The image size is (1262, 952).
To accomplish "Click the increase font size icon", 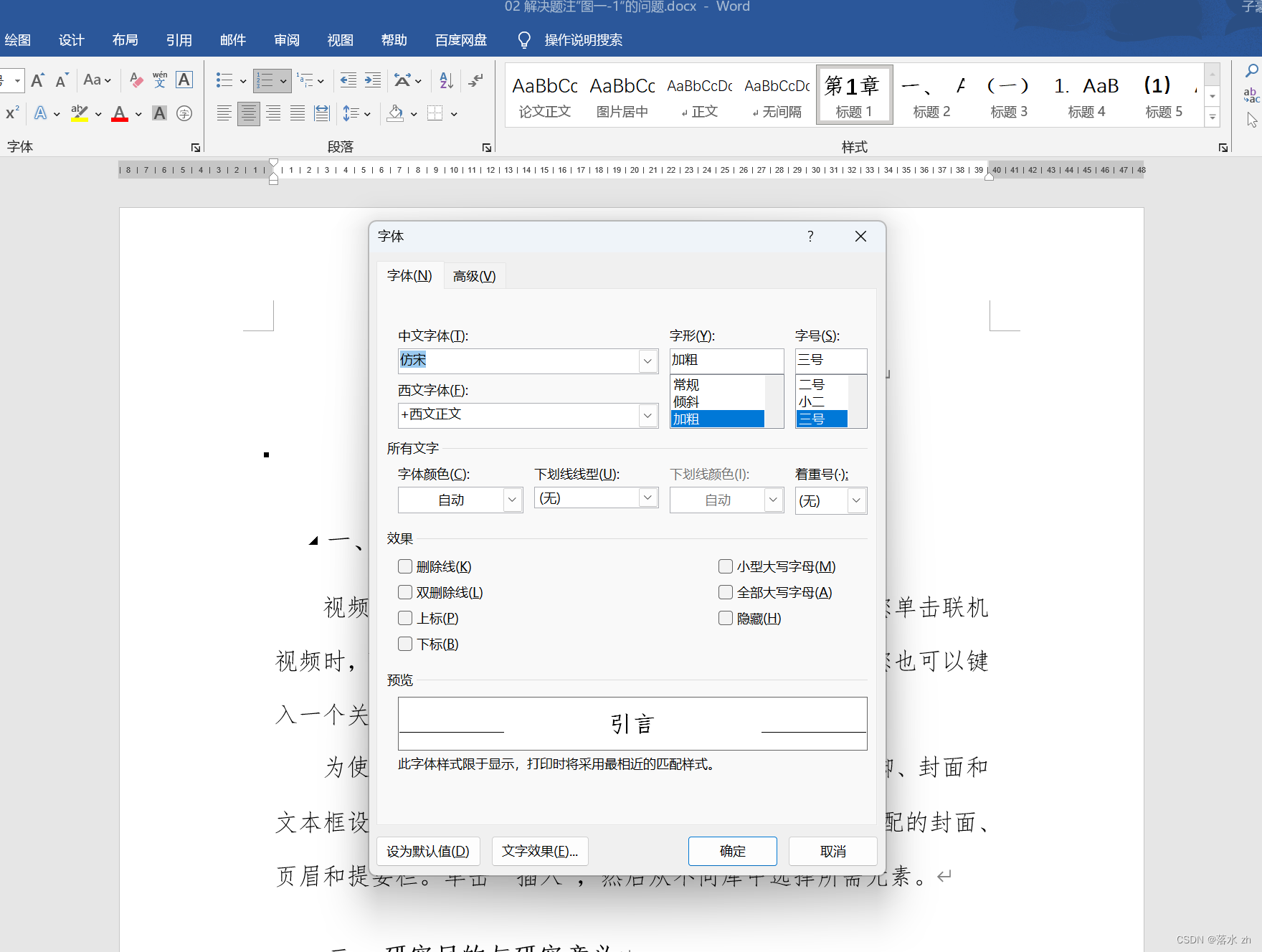I will [38, 80].
